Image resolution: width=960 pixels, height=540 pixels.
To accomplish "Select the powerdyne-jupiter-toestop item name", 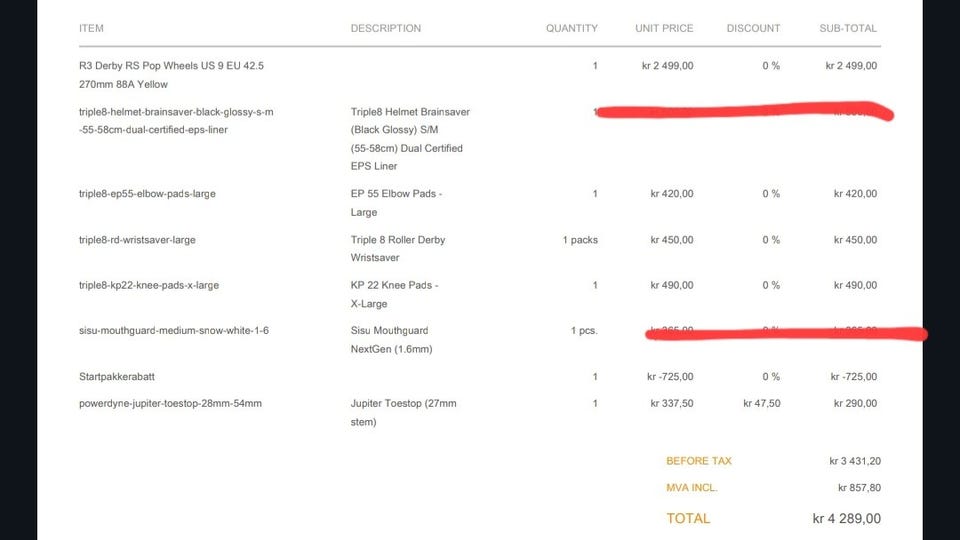I will point(170,404).
